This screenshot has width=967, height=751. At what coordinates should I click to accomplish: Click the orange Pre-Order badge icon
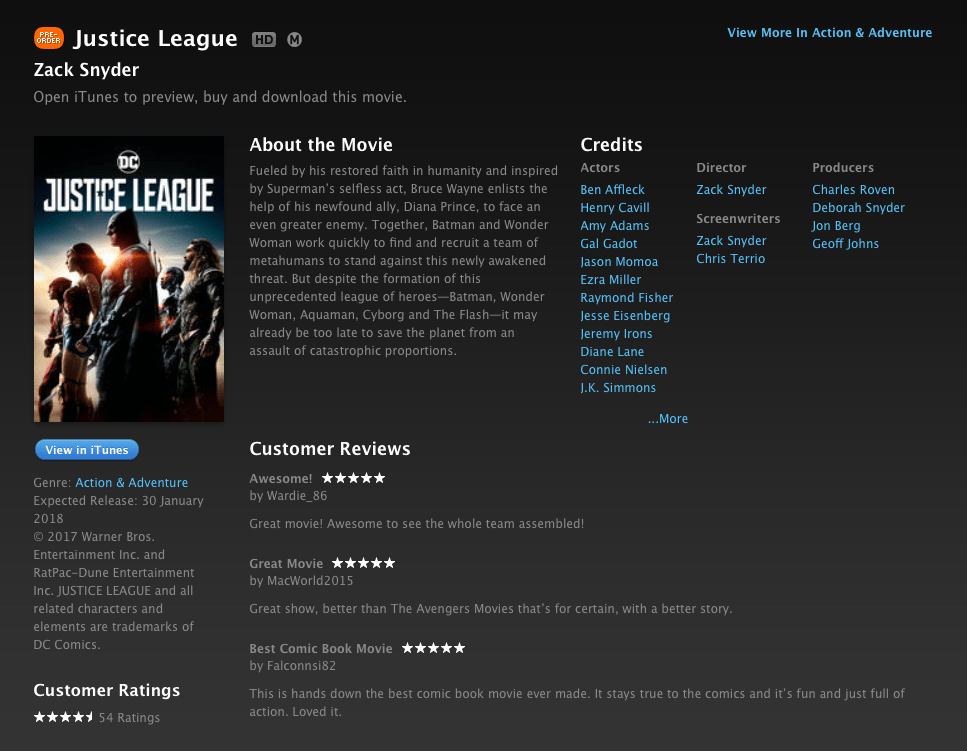tap(49, 38)
